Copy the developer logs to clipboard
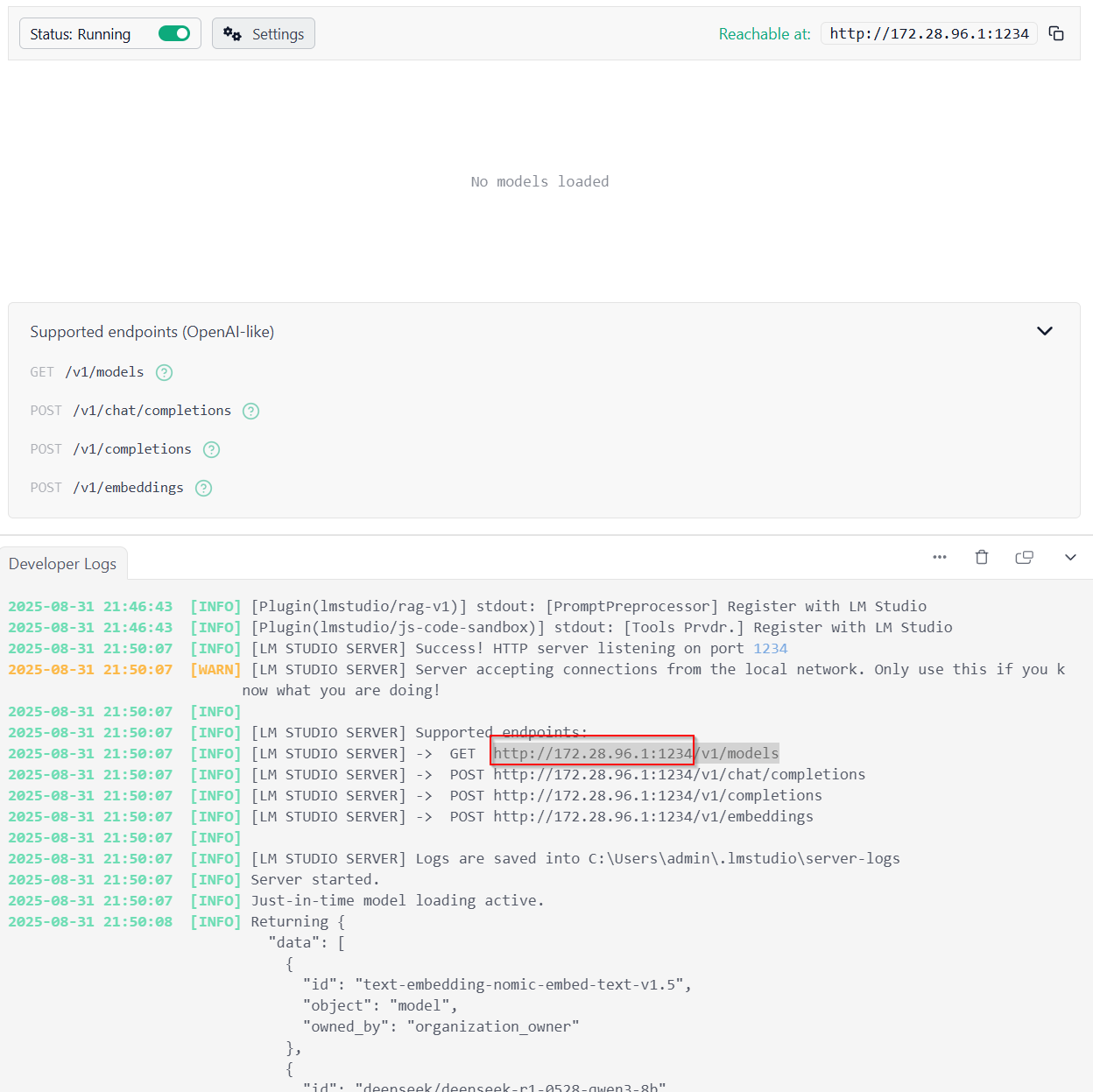 pyautogui.click(x=1024, y=557)
